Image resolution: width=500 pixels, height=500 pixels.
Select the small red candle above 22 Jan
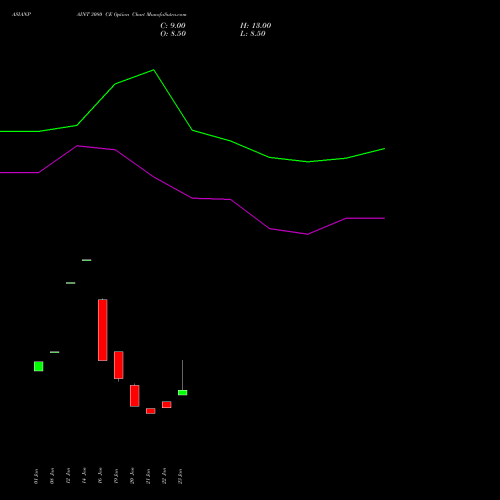pos(167,404)
